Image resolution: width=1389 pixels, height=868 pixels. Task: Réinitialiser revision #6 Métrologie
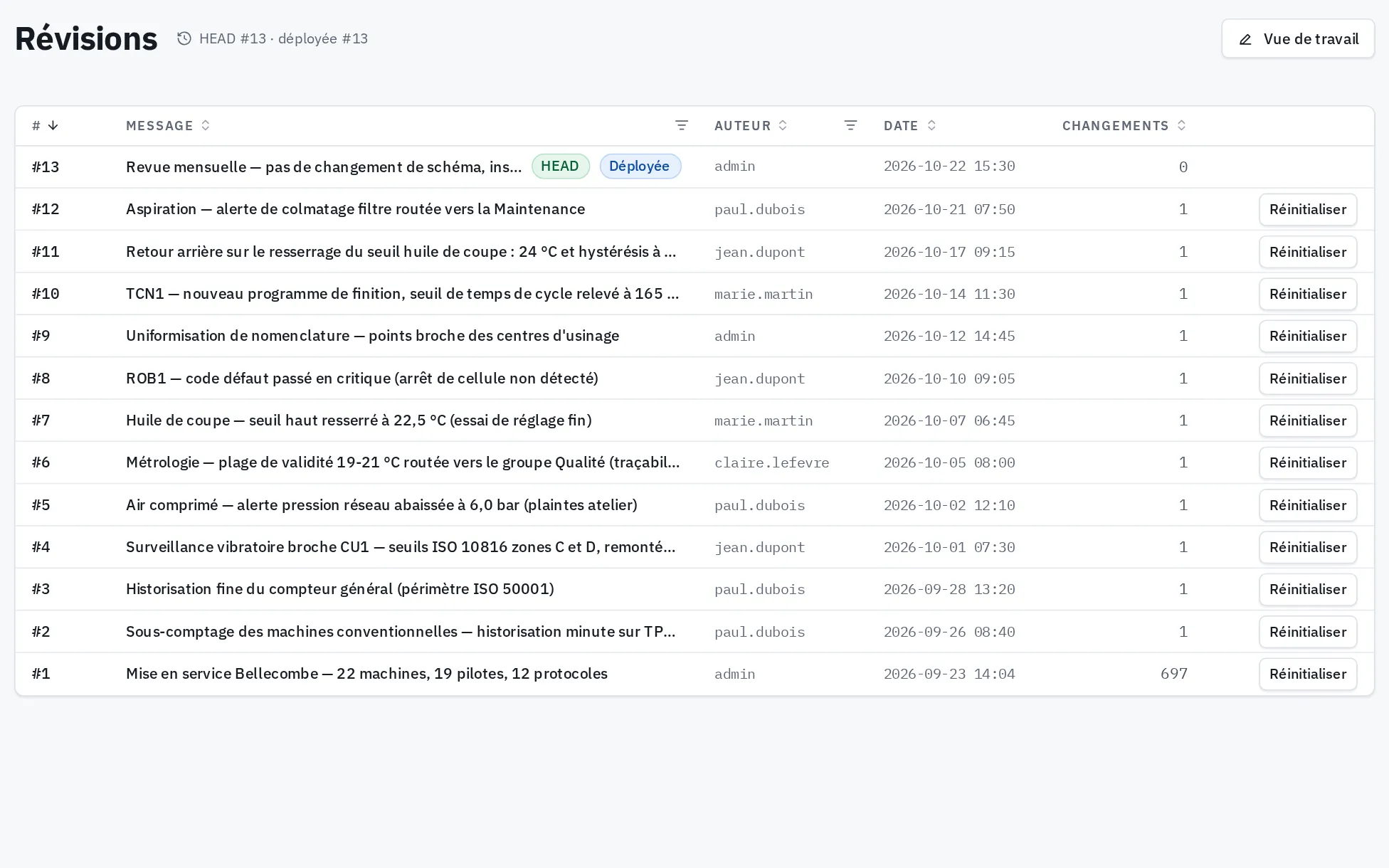pos(1308,462)
